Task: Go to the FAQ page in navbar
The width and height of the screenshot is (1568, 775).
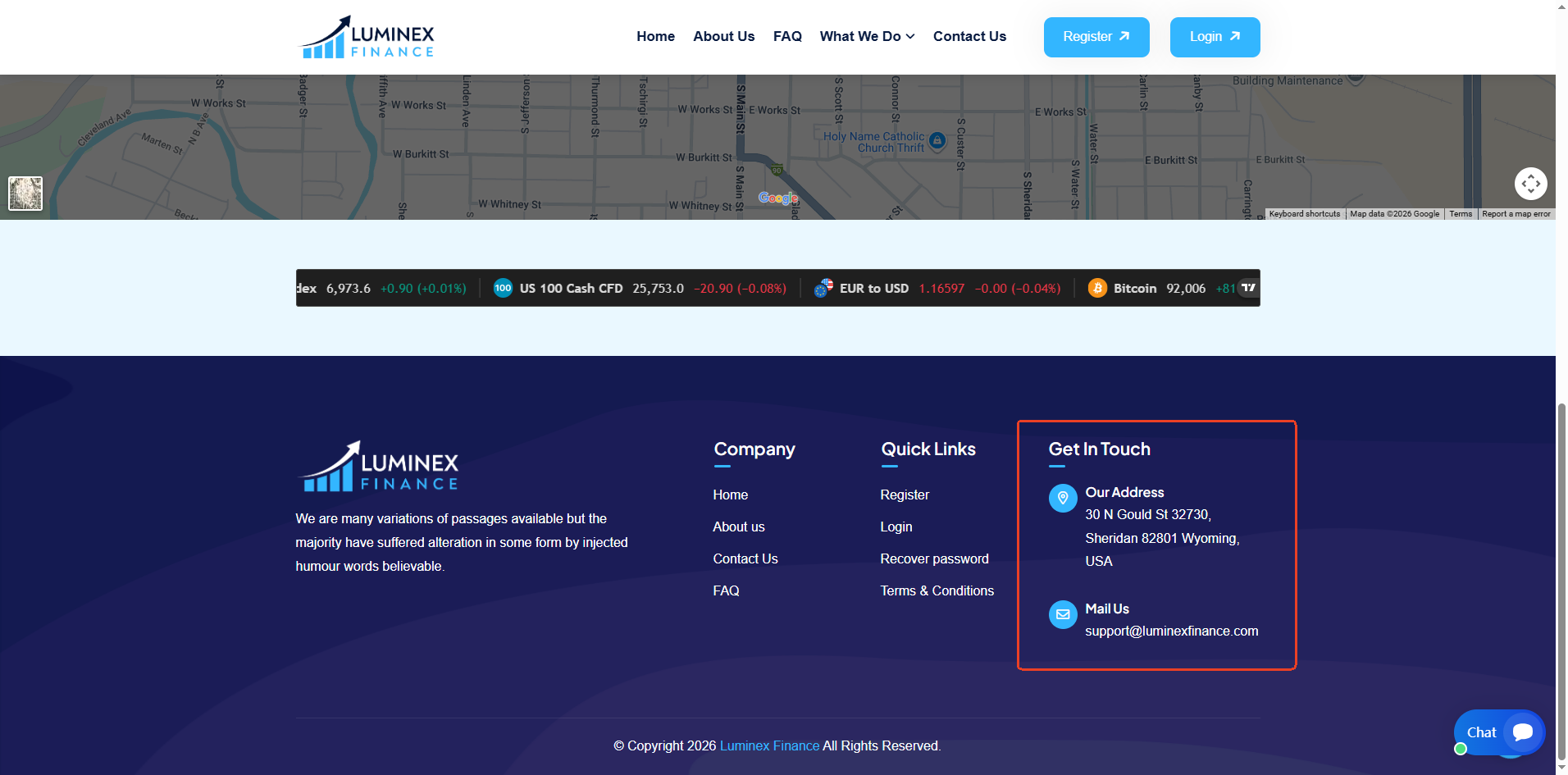Action: pos(787,36)
